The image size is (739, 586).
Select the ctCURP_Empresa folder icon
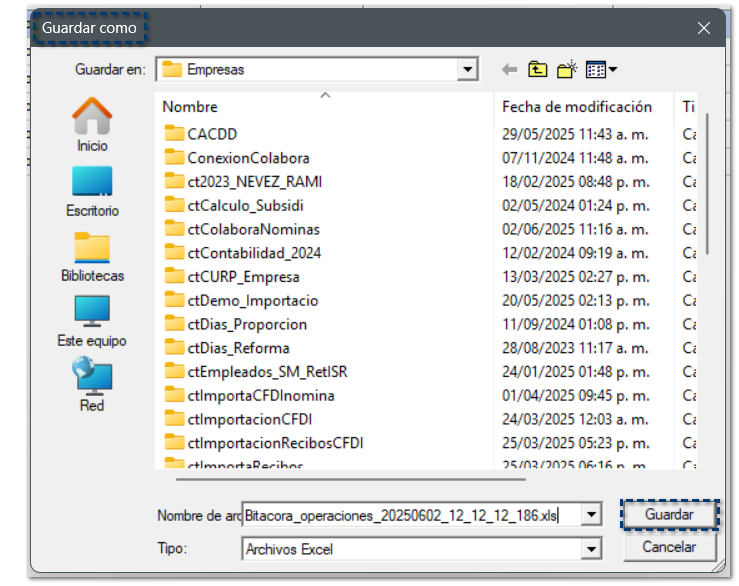pos(174,276)
